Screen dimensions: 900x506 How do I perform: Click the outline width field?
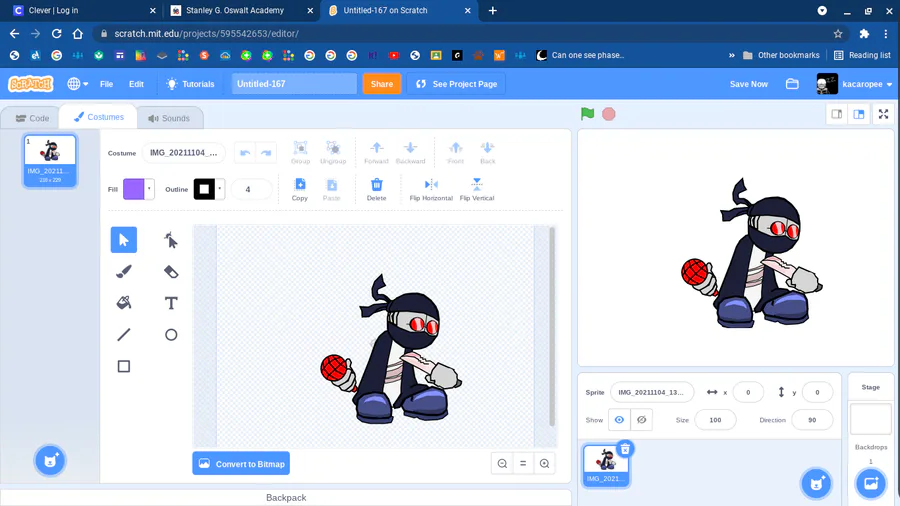(251, 189)
